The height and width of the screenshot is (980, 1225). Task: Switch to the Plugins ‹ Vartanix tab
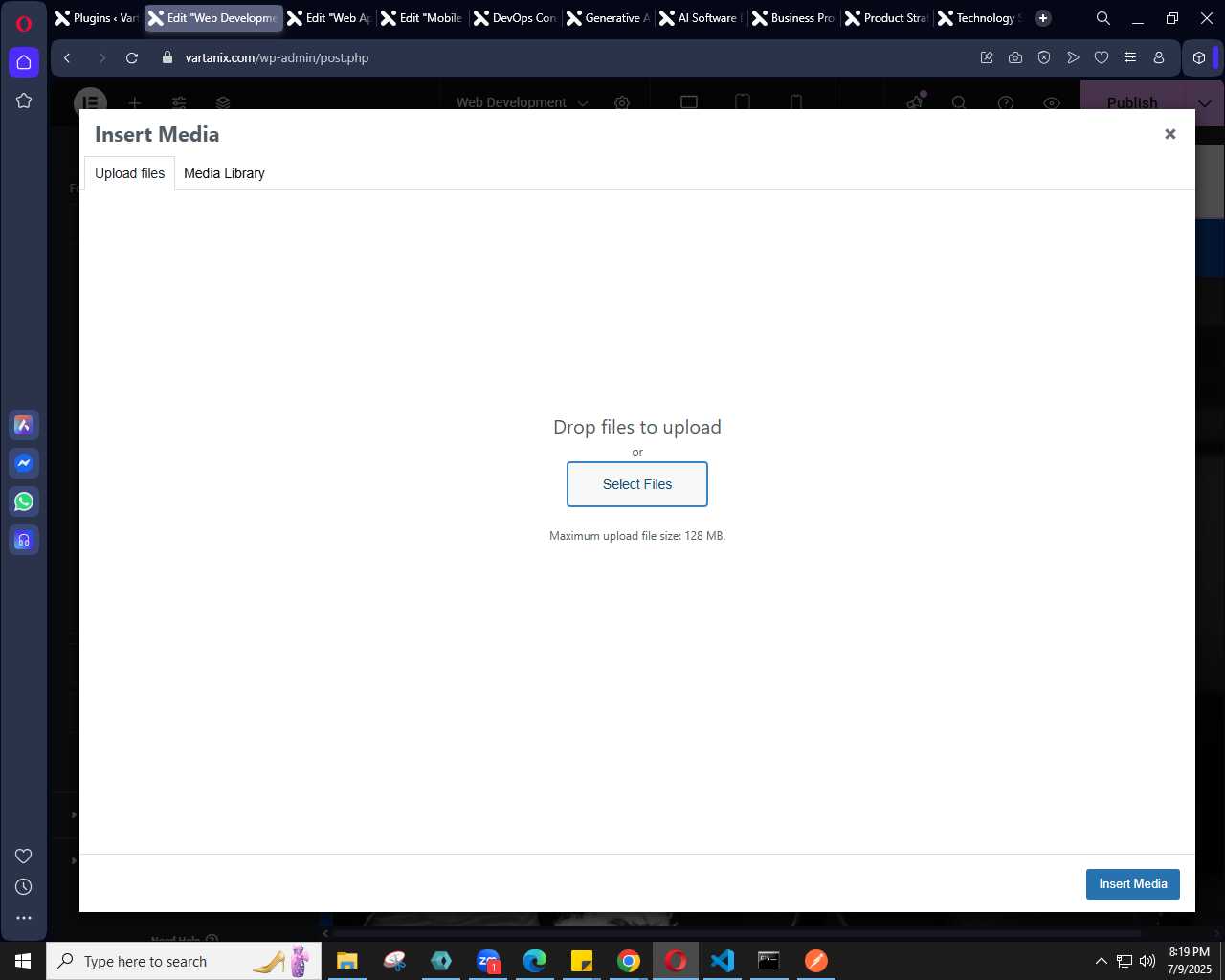pyautogui.click(x=97, y=18)
